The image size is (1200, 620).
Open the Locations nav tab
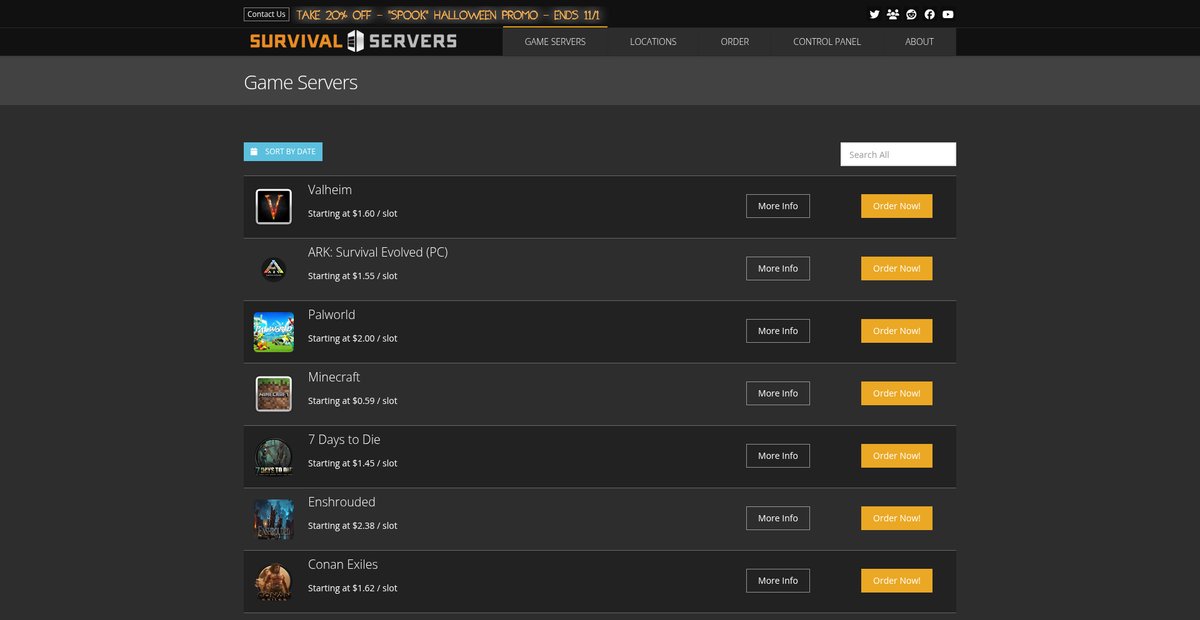[653, 42]
